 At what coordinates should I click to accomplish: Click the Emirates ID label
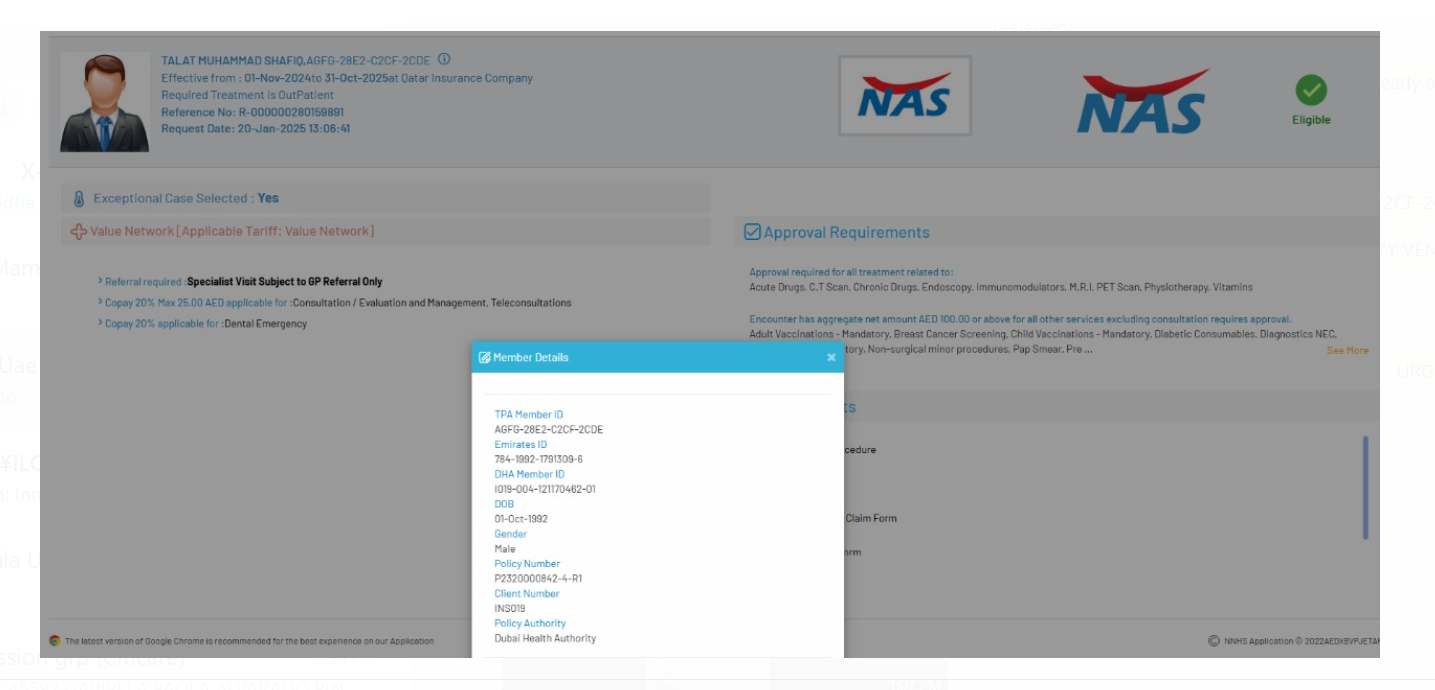pos(520,444)
